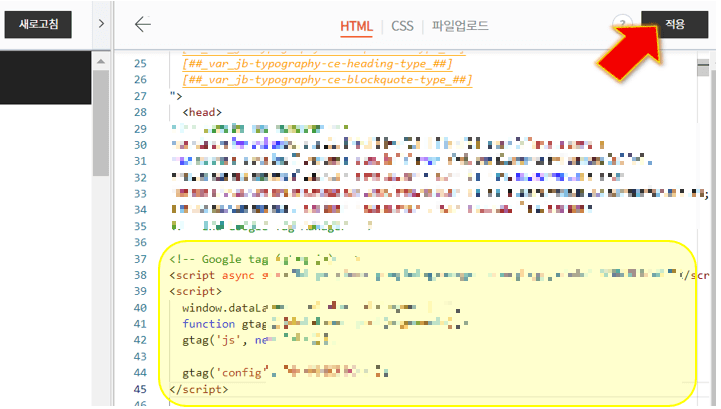Screen dimensions: 721x409
Task: Click the Google tag comment on line 37
Action: (265, 259)
